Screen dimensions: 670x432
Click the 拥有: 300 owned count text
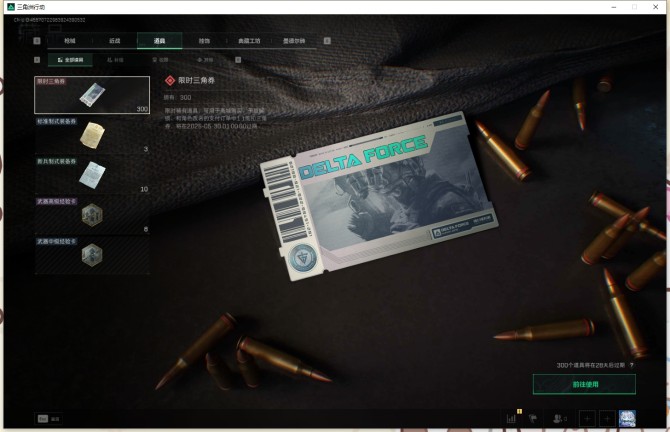[177, 97]
